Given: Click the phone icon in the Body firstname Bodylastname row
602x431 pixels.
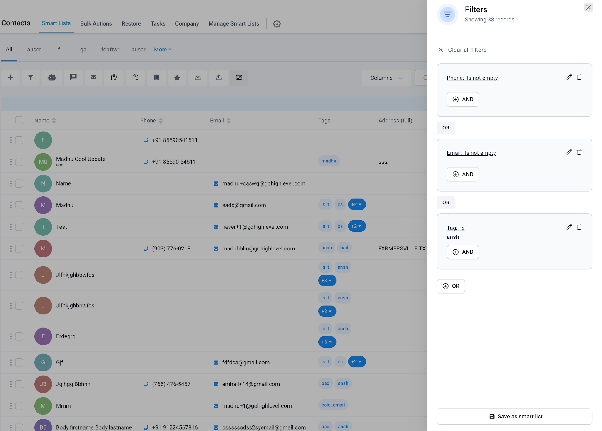Looking at the screenshot, I should click(146, 427).
